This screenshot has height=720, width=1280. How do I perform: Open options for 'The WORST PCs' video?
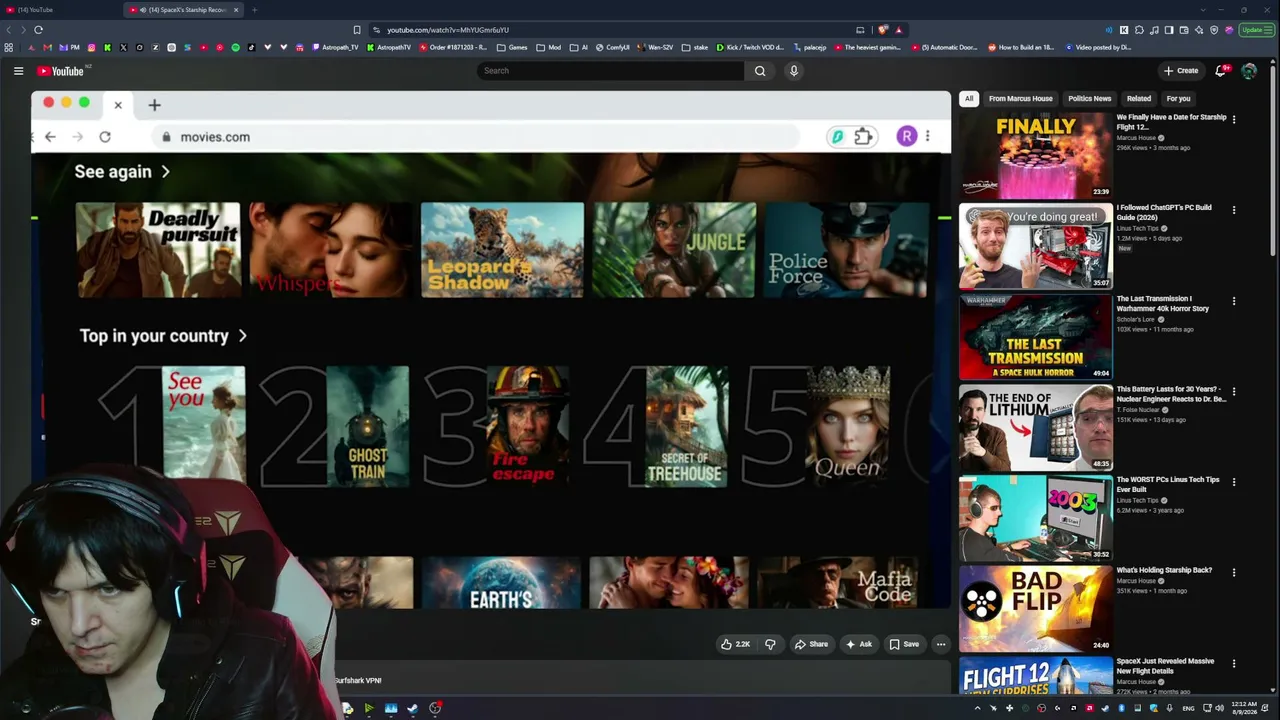pos(1234,482)
